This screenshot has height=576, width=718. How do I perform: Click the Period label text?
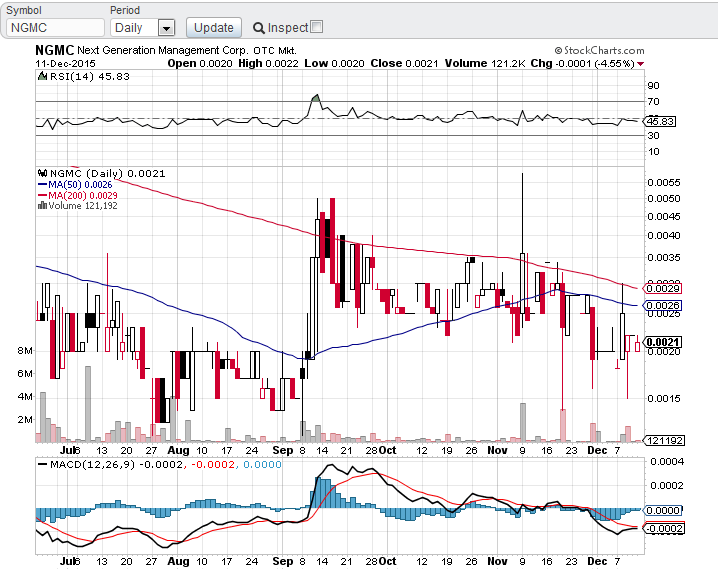tap(125, 10)
